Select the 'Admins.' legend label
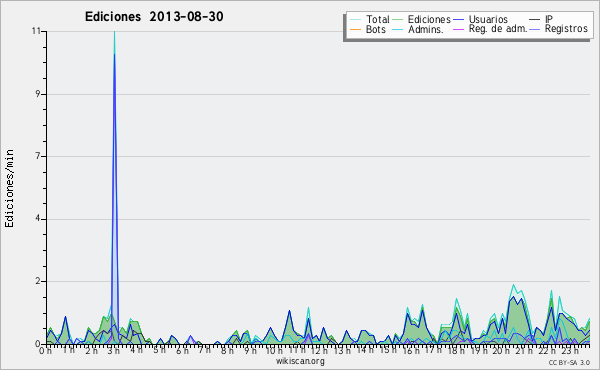Screen dimensions: 600x370 coord(426,29)
